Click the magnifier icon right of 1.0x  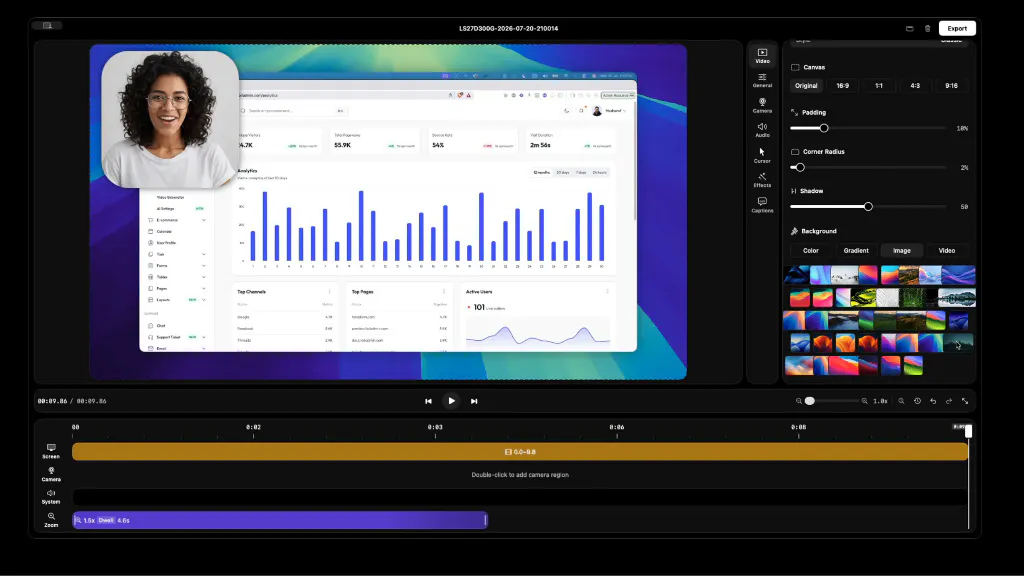tap(901, 401)
